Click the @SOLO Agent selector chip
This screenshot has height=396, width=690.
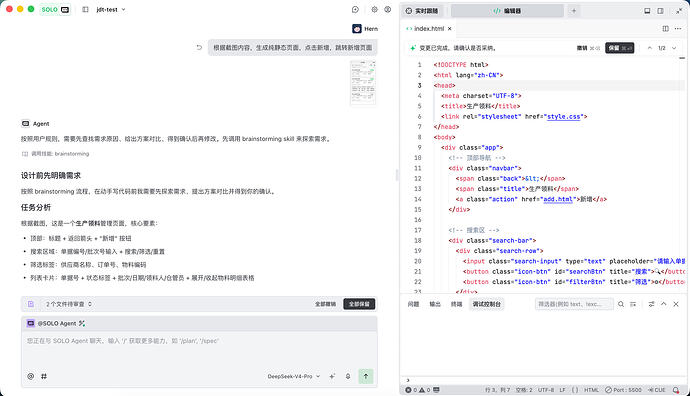click(56, 323)
